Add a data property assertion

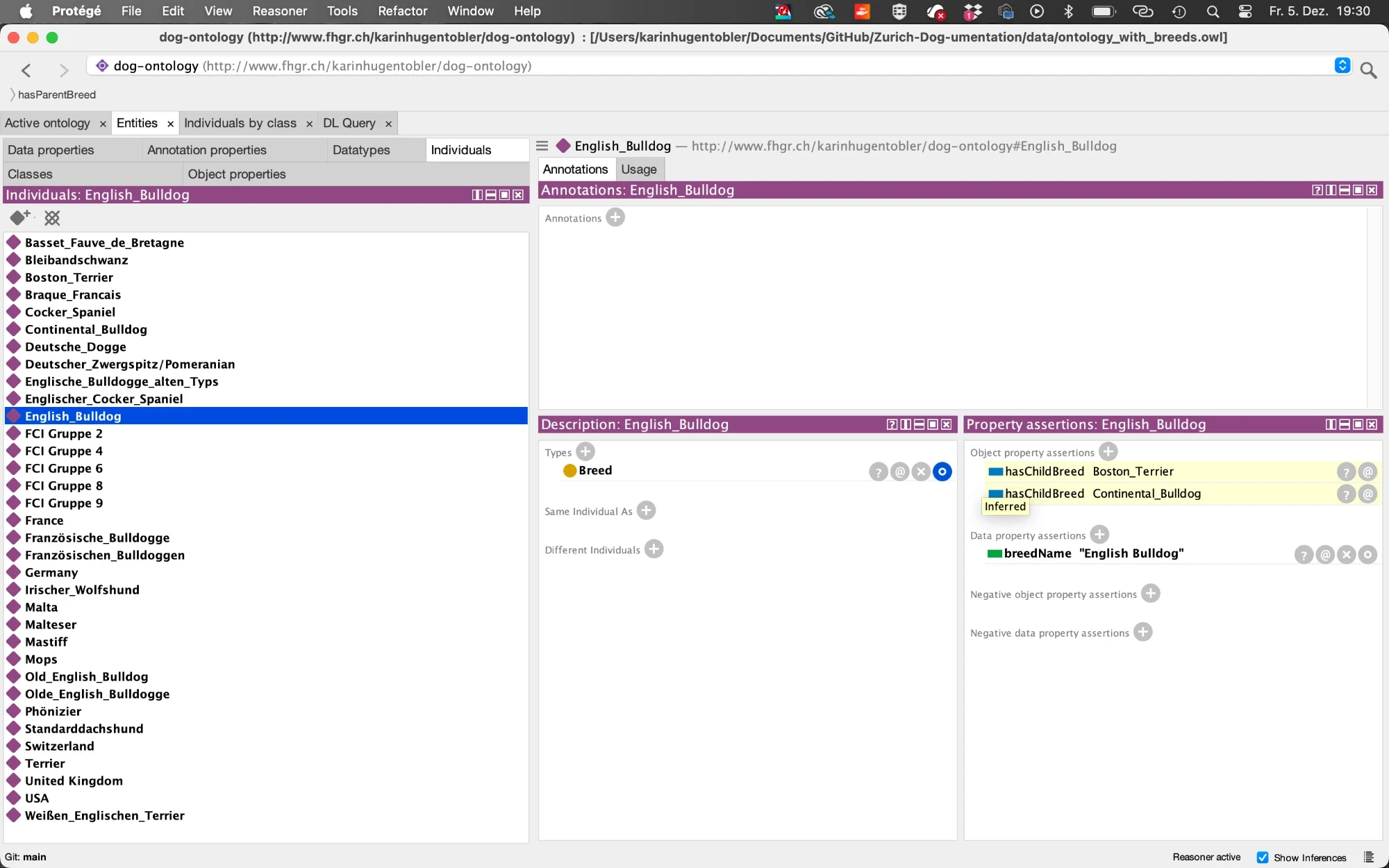click(1099, 535)
